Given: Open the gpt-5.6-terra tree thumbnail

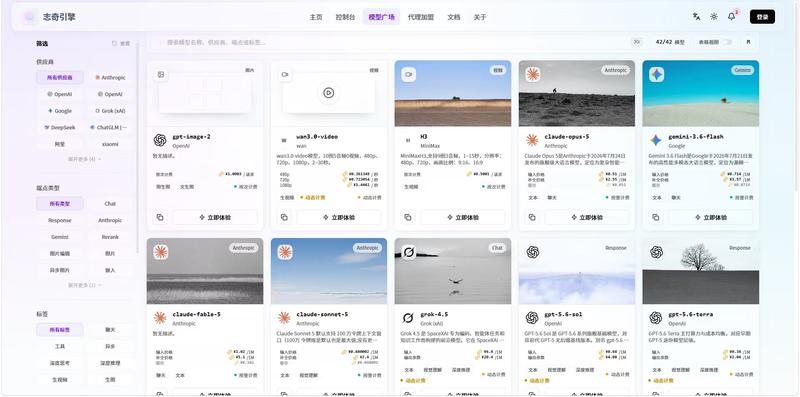Looking at the screenshot, I should click(x=701, y=271).
